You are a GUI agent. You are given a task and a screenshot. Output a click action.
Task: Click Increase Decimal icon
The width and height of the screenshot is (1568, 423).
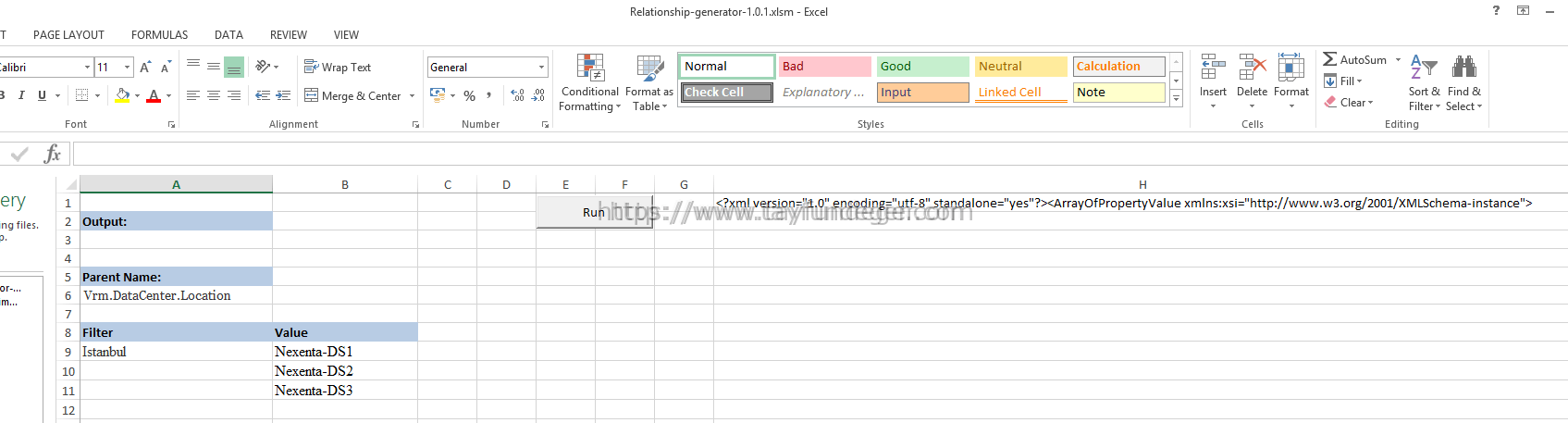pos(517,95)
